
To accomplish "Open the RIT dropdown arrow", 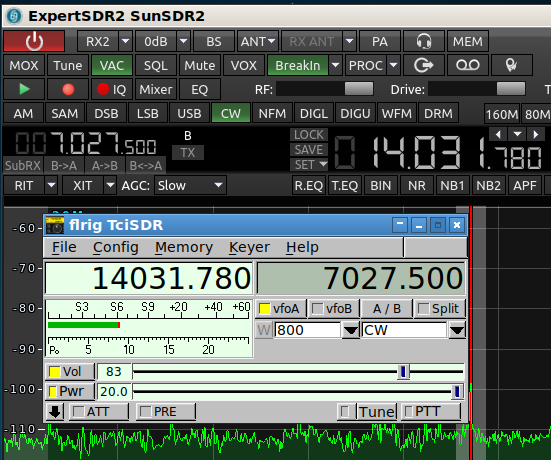I will (x=51, y=185).
